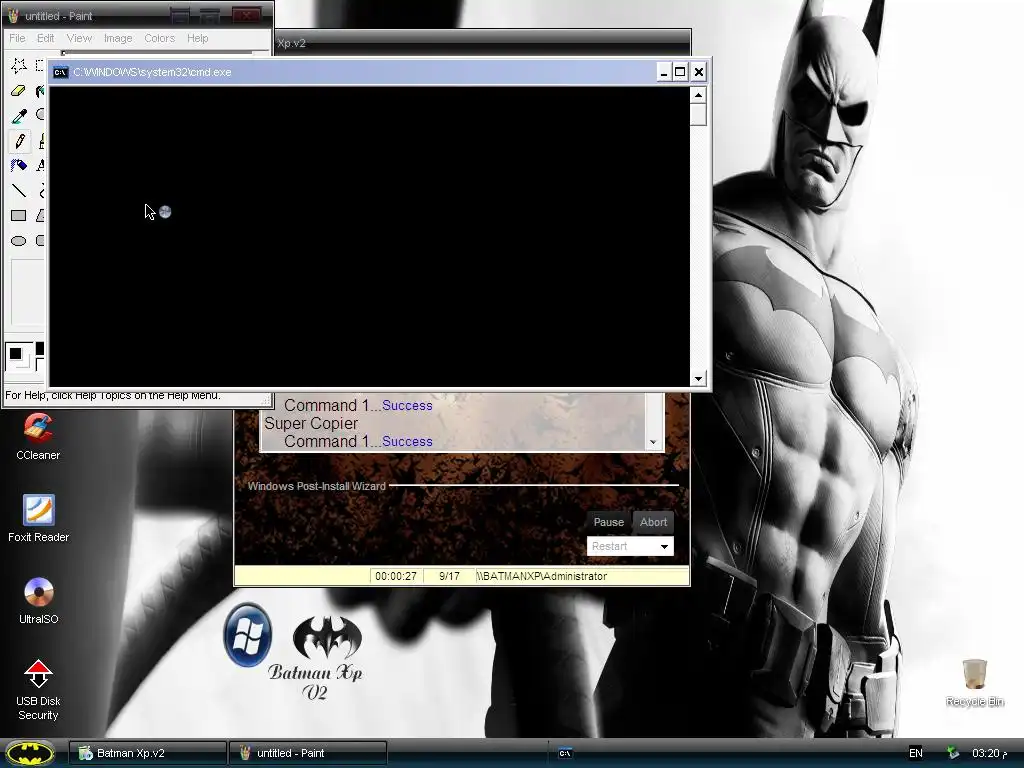Click the Abort button in the Post-Install Wizard
The width and height of the screenshot is (1024, 768).
point(653,522)
